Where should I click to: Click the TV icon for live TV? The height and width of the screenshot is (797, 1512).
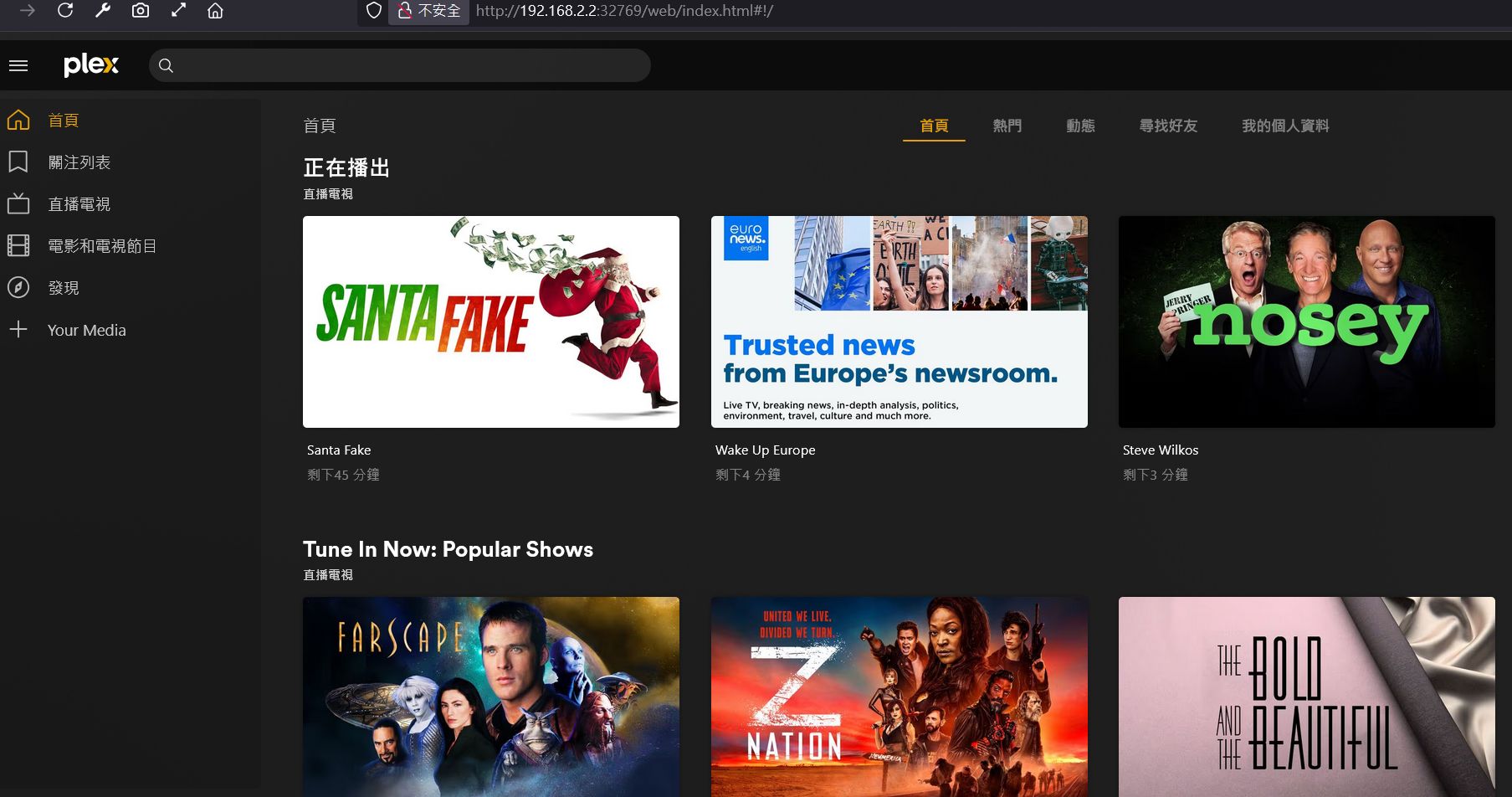[18, 203]
